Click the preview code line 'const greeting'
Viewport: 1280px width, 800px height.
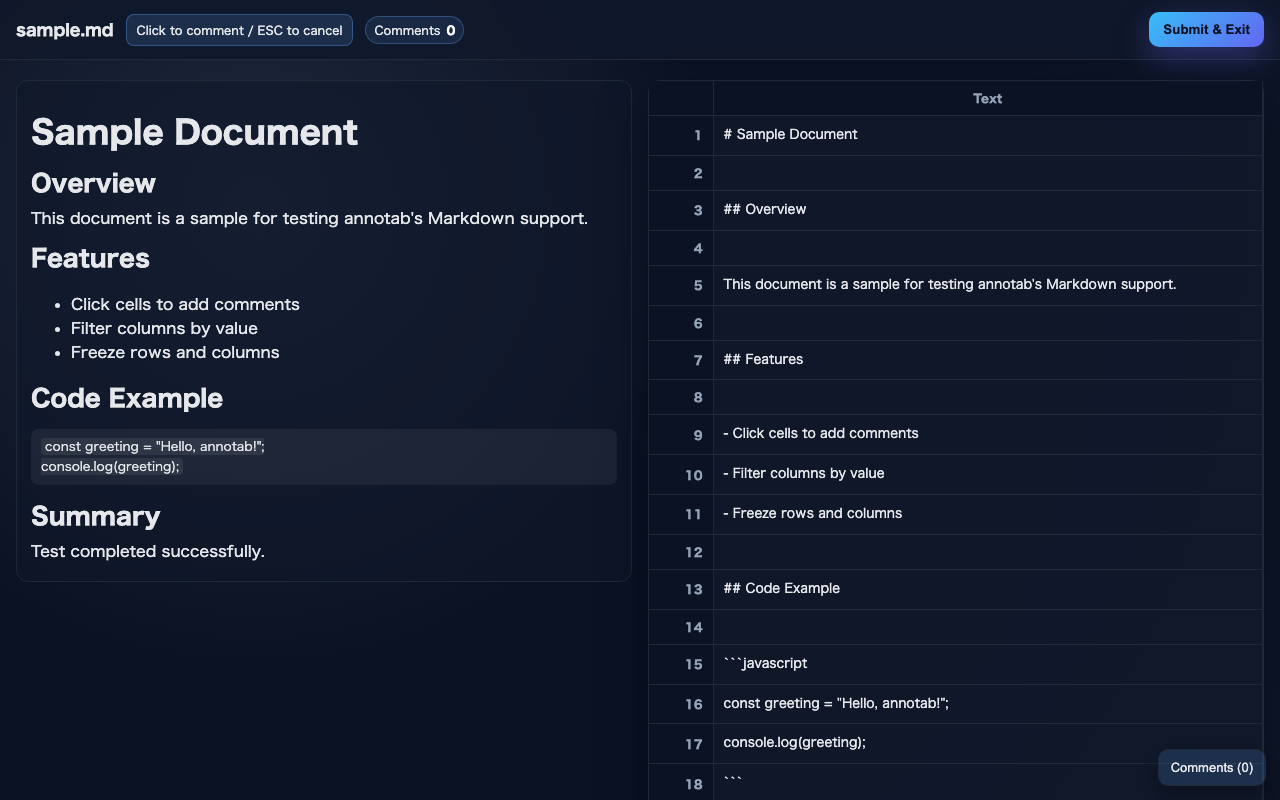point(154,446)
